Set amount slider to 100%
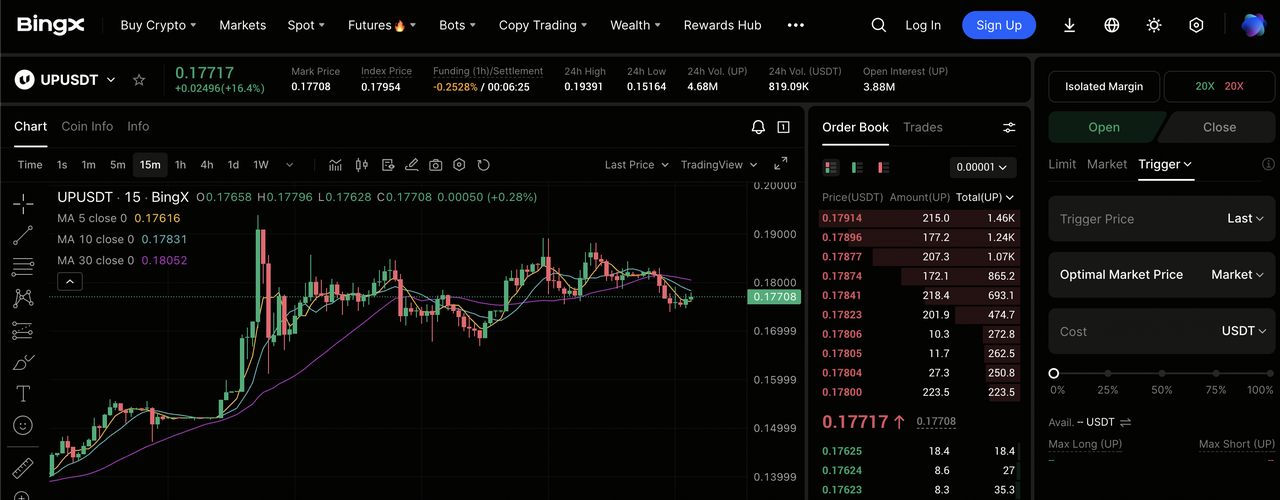 (1269, 373)
